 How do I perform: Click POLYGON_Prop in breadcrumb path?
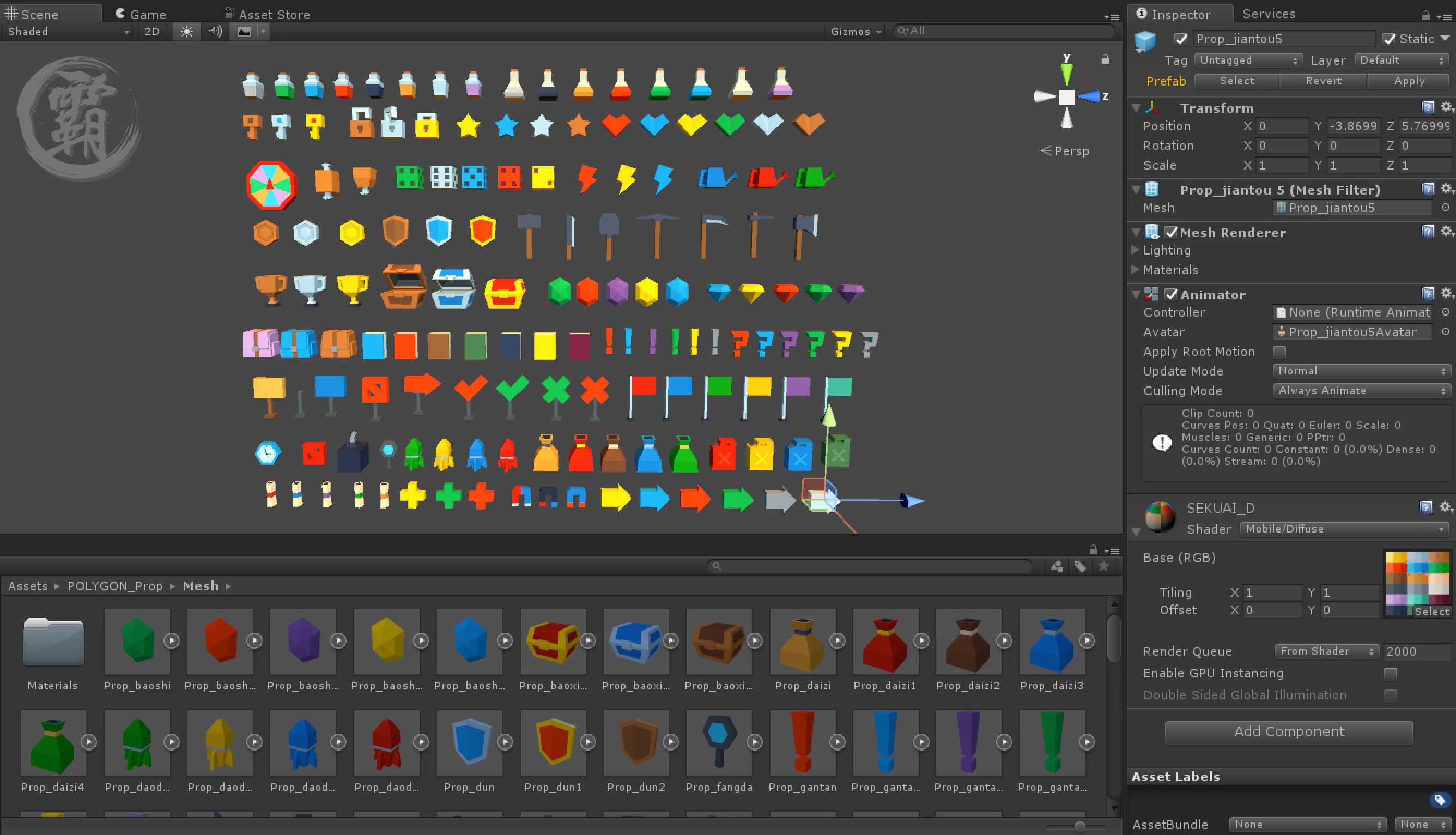tap(115, 586)
